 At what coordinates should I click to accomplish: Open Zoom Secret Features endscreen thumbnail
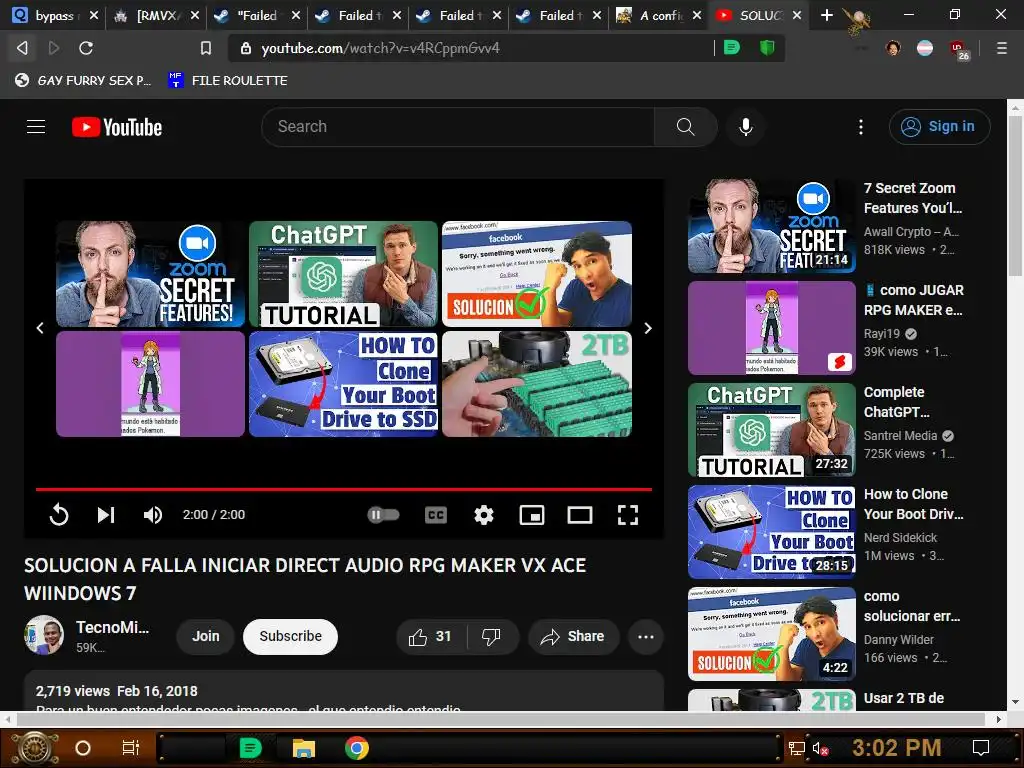(150, 274)
